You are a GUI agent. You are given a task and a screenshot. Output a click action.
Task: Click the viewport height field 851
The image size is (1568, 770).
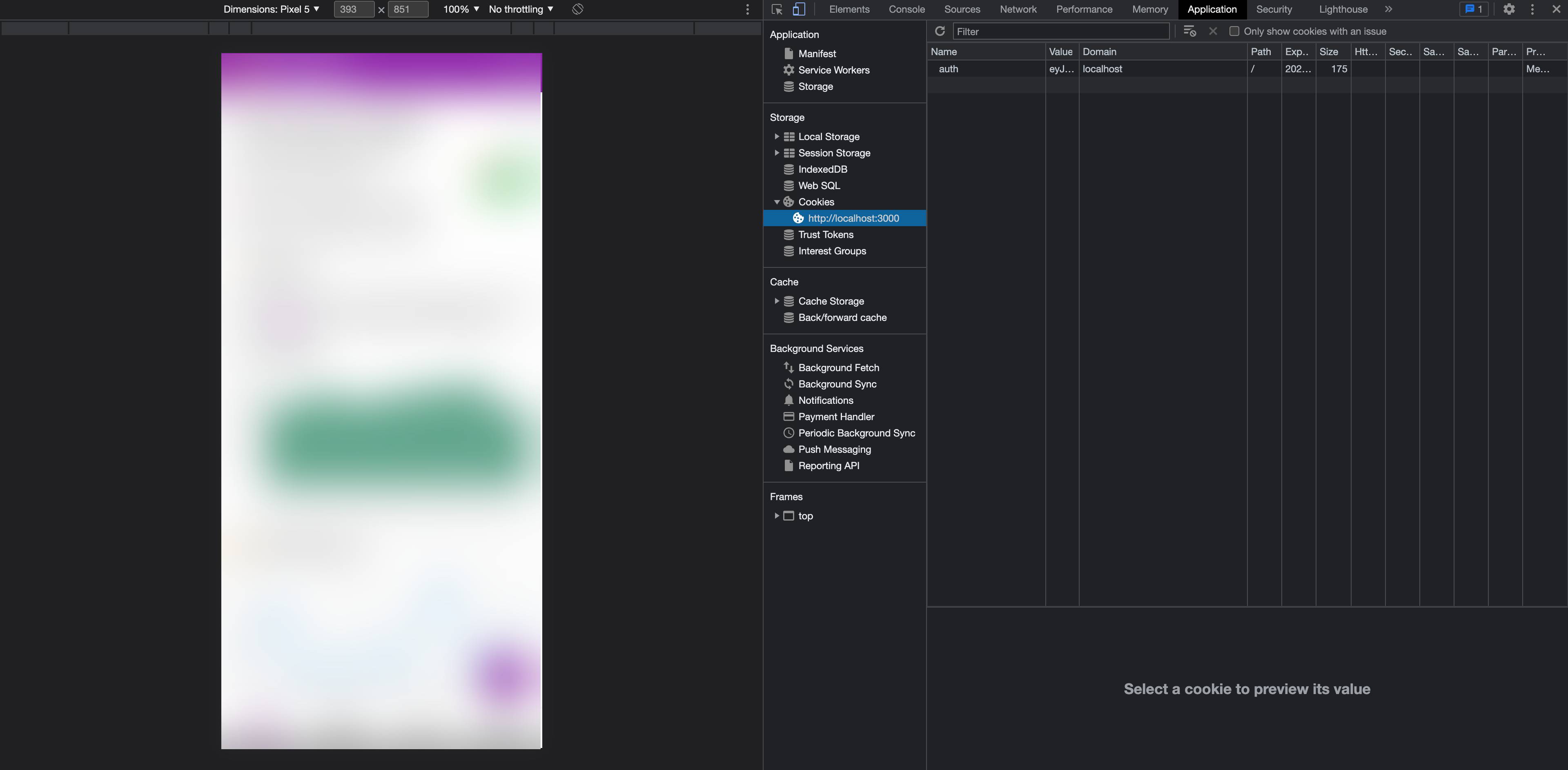(408, 9)
